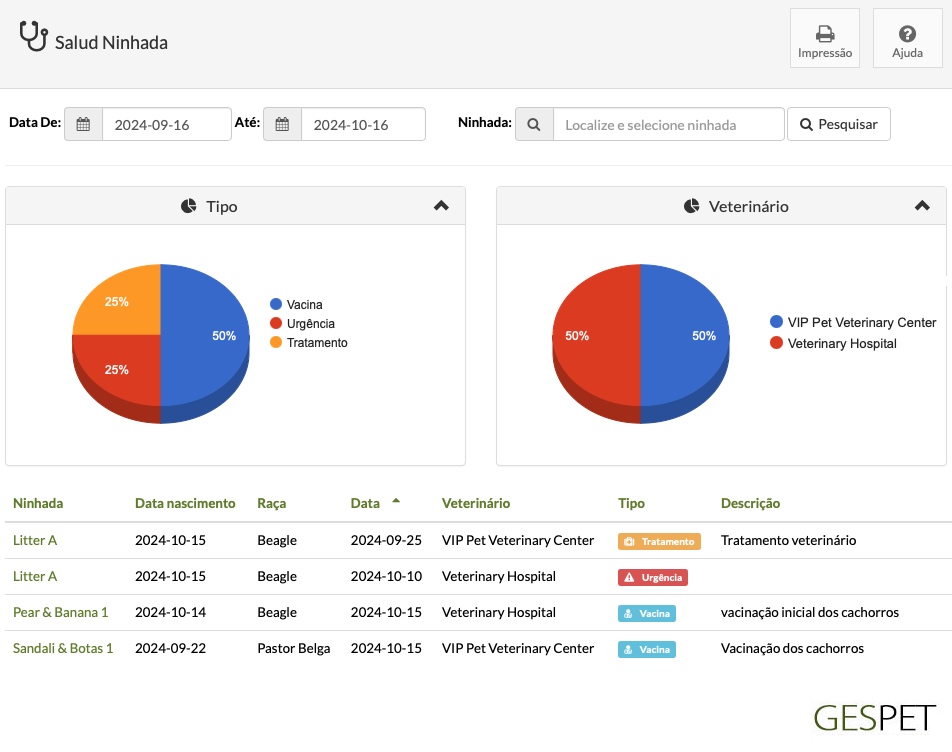Click the Veterinary Hospital red legend swatch

coord(776,343)
